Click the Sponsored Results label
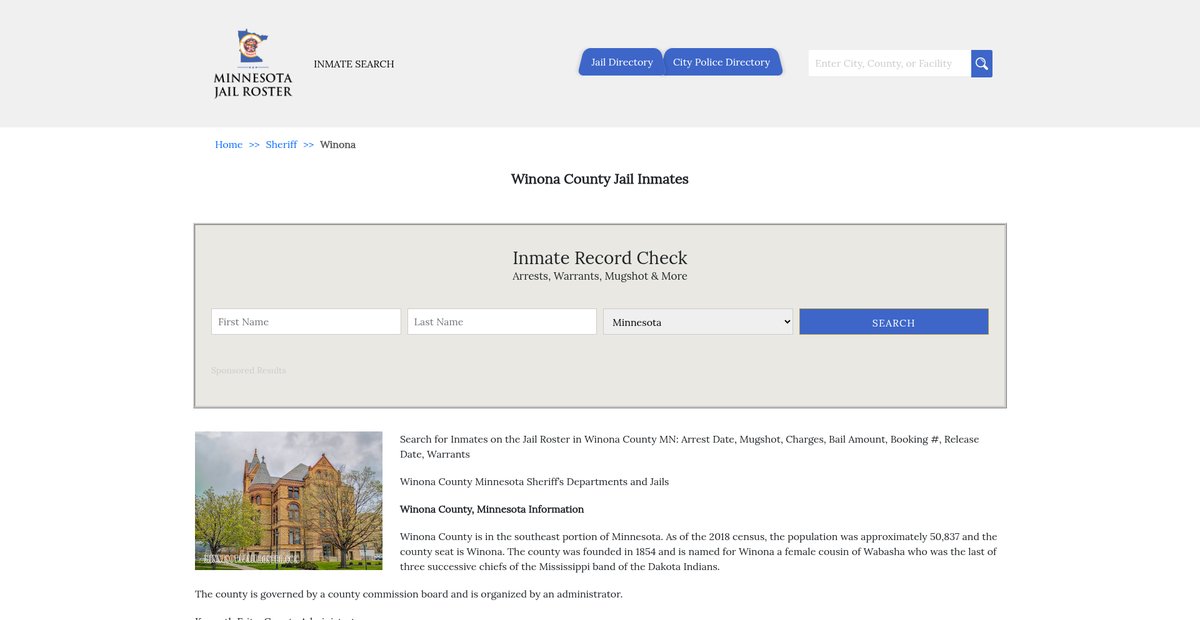Viewport: 1200px width, 620px height. [248, 371]
